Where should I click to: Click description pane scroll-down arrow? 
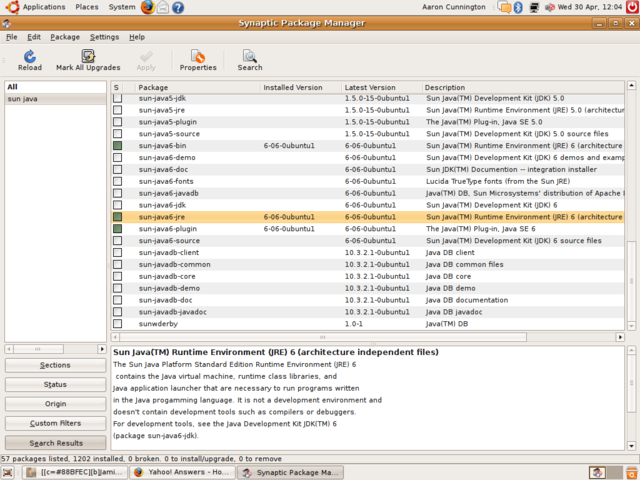pyautogui.click(x=631, y=446)
